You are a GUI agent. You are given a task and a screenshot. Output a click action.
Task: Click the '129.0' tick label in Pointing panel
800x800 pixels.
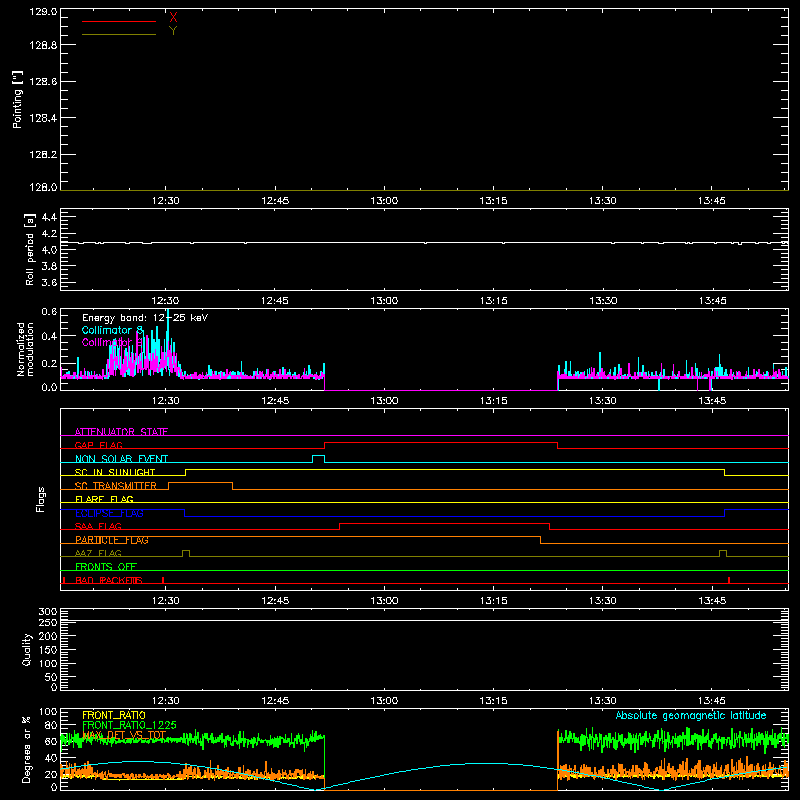[43, 12]
